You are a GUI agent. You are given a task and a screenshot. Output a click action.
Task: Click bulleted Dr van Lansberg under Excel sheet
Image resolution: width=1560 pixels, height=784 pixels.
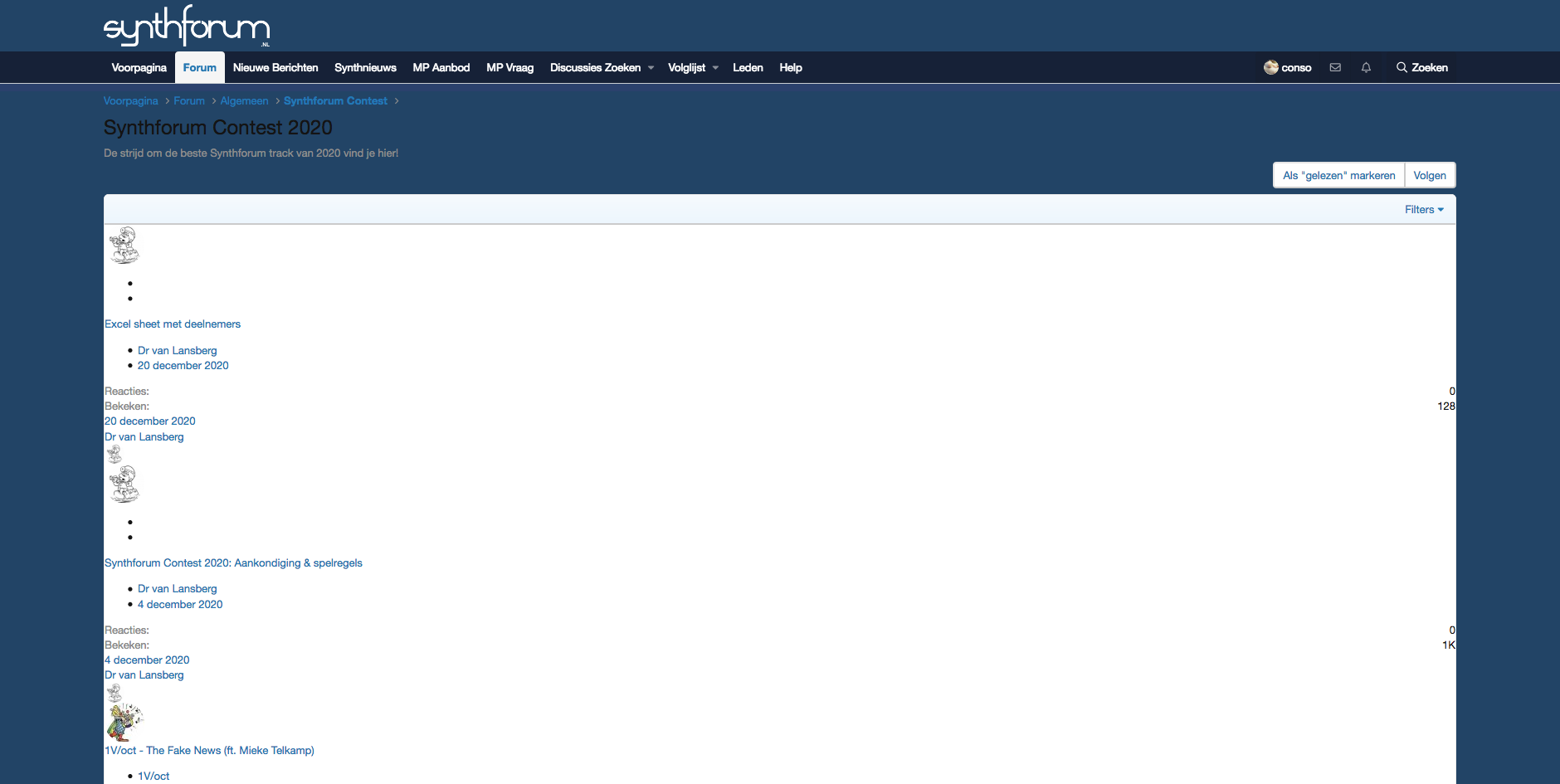(x=177, y=351)
